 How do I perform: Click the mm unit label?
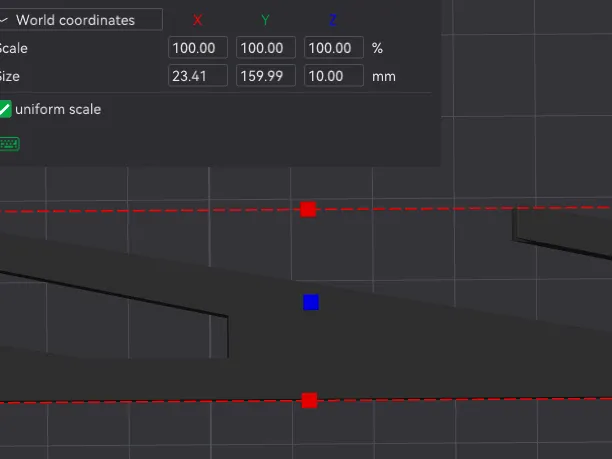pos(384,76)
